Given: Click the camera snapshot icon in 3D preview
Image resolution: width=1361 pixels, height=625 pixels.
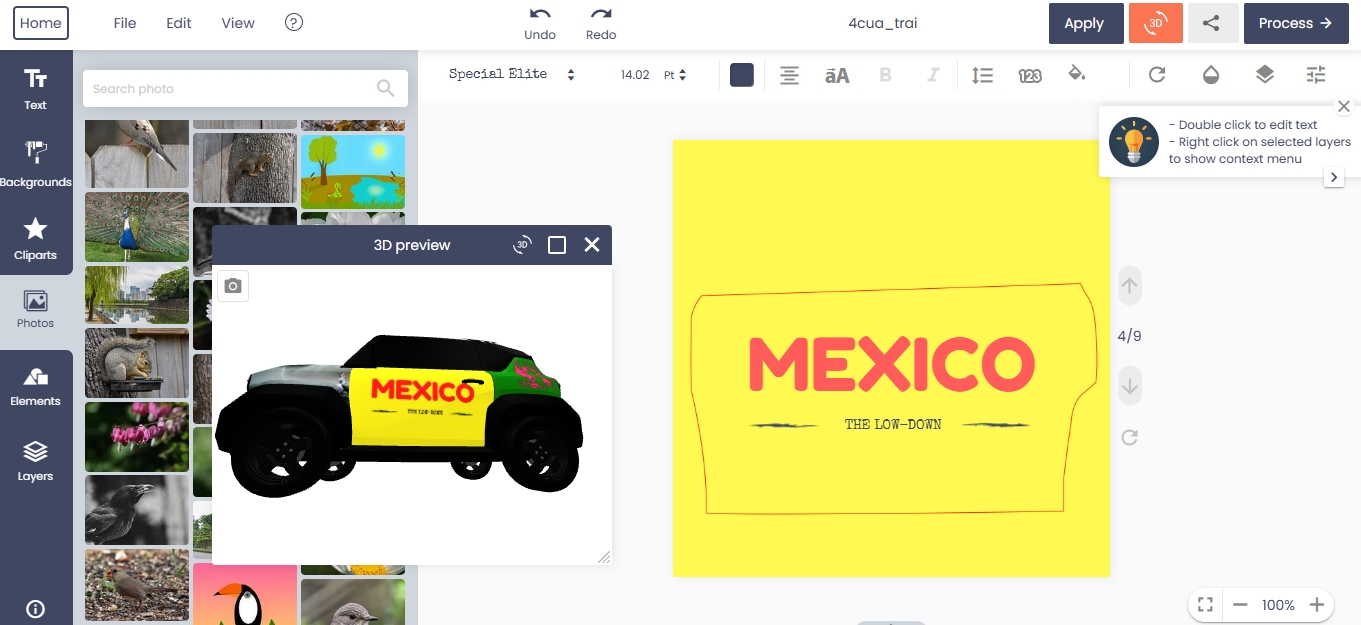Looking at the screenshot, I should pos(233,286).
